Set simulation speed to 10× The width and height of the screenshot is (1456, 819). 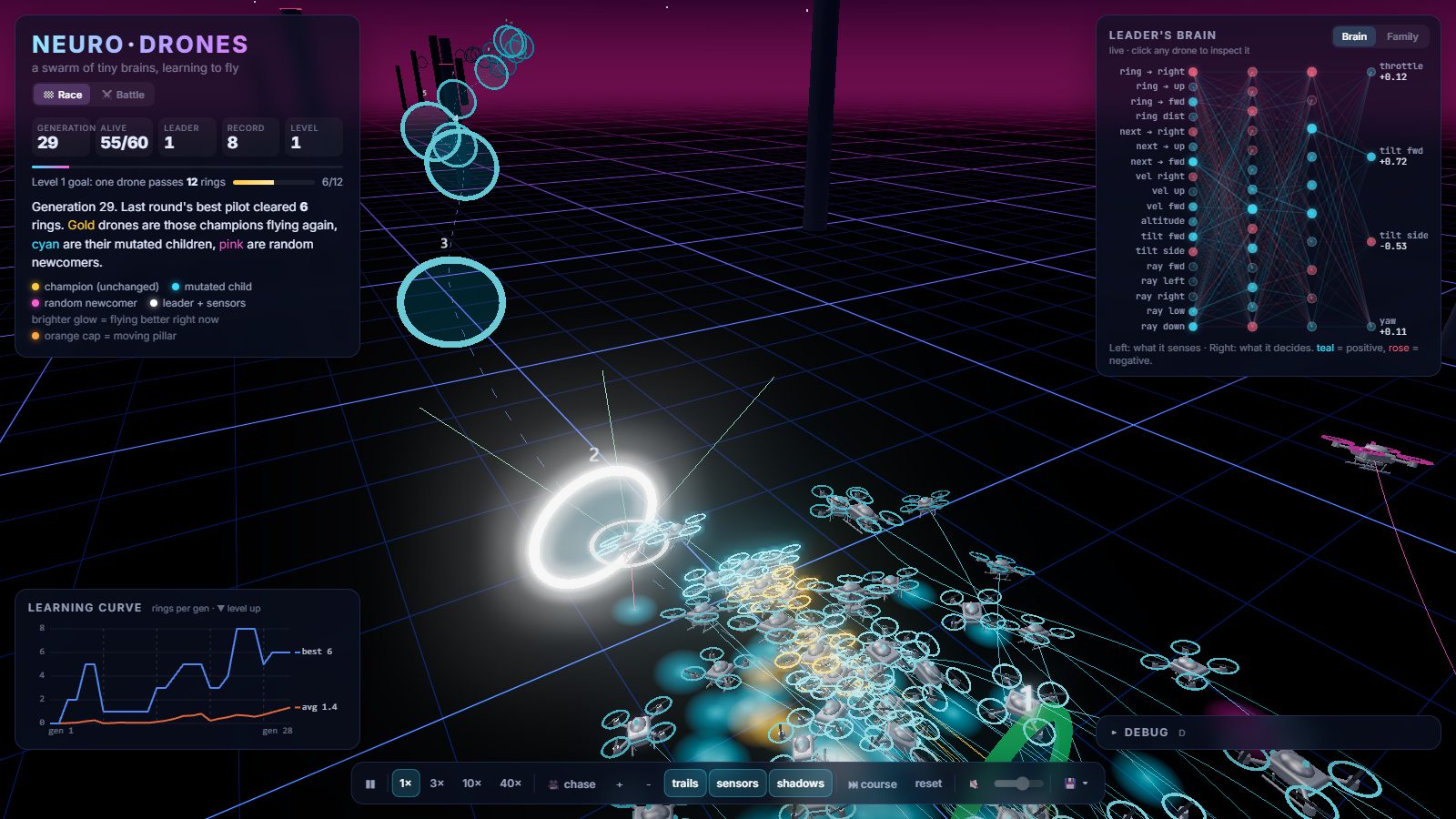click(471, 784)
